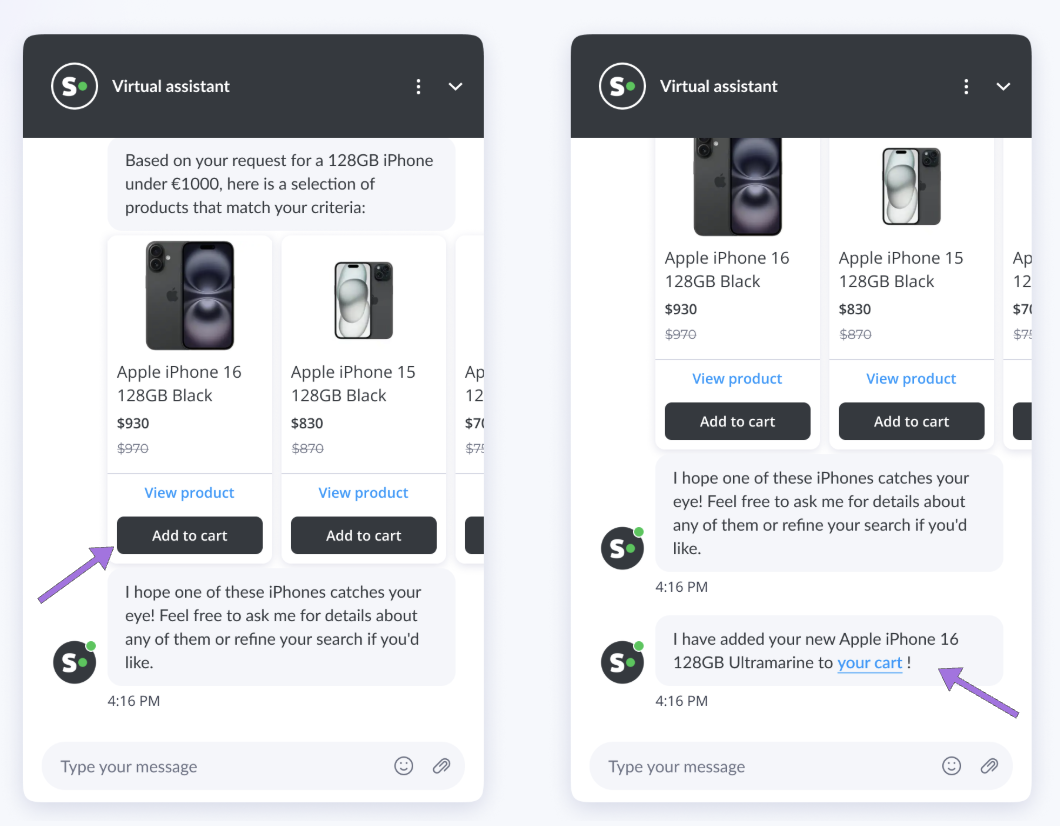Collapse the left Virtual assistant chat window

[456, 87]
